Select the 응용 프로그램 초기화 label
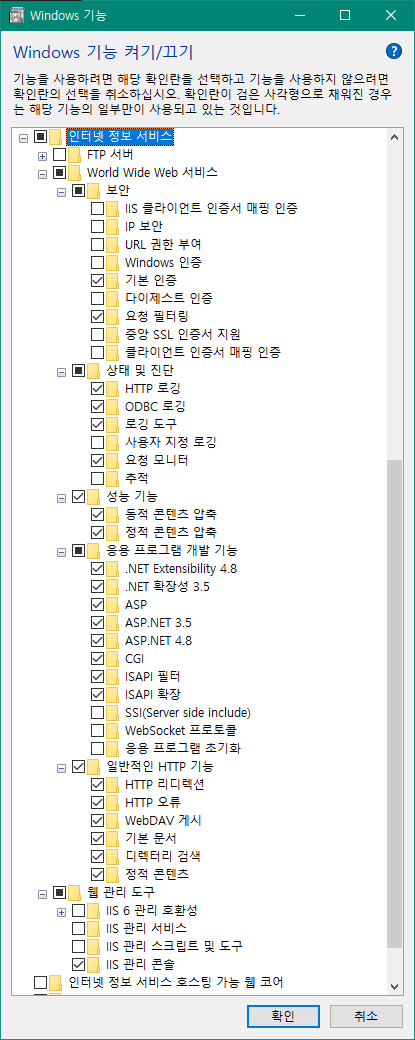The image size is (415, 1040). pos(182,749)
